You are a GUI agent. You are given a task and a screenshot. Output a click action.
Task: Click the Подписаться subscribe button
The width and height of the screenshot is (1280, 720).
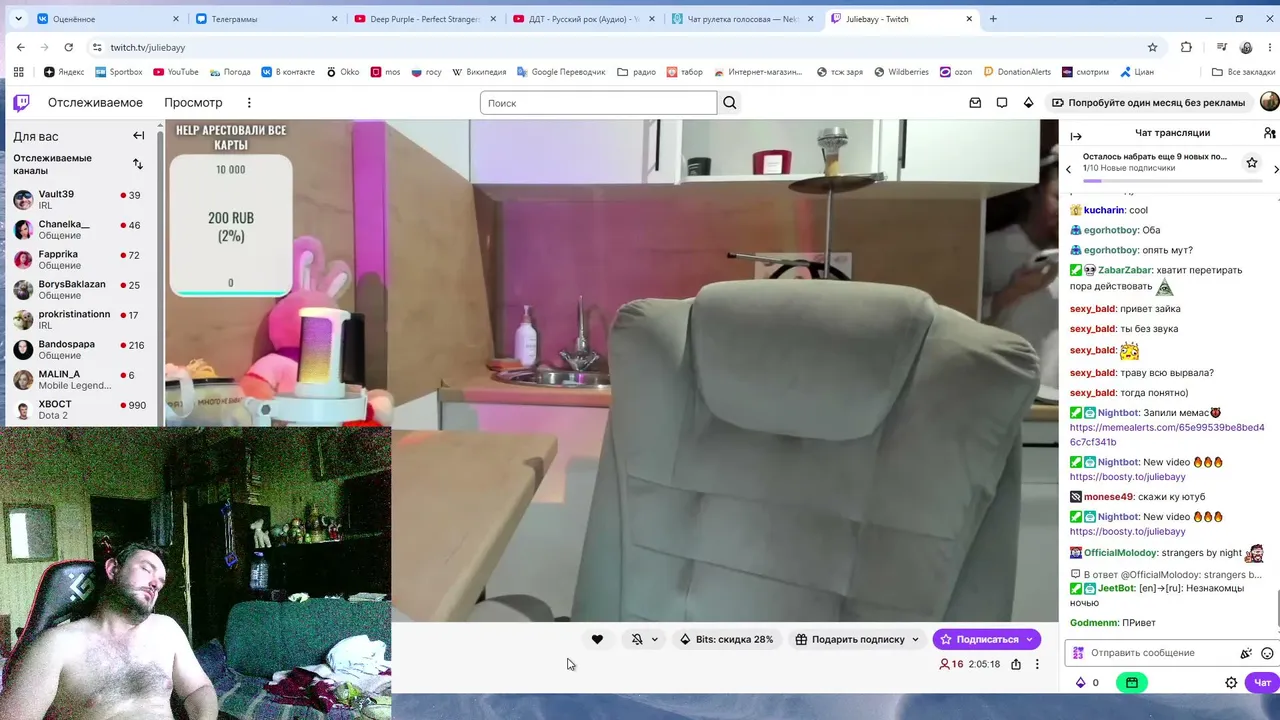pos(987,639)
